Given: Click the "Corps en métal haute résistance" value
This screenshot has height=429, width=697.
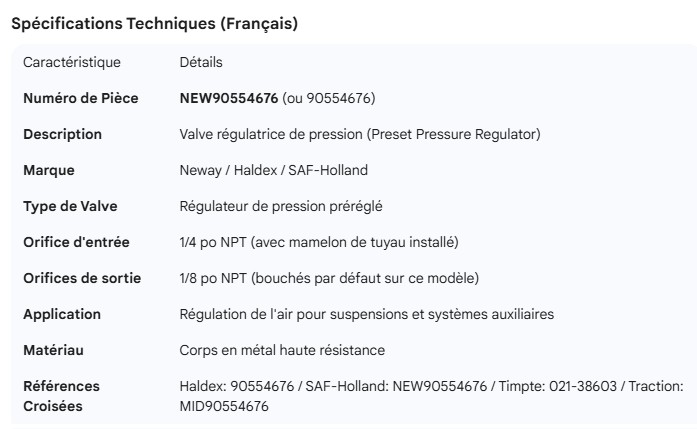Looking at the screenshot, I should tap(282, 350).
